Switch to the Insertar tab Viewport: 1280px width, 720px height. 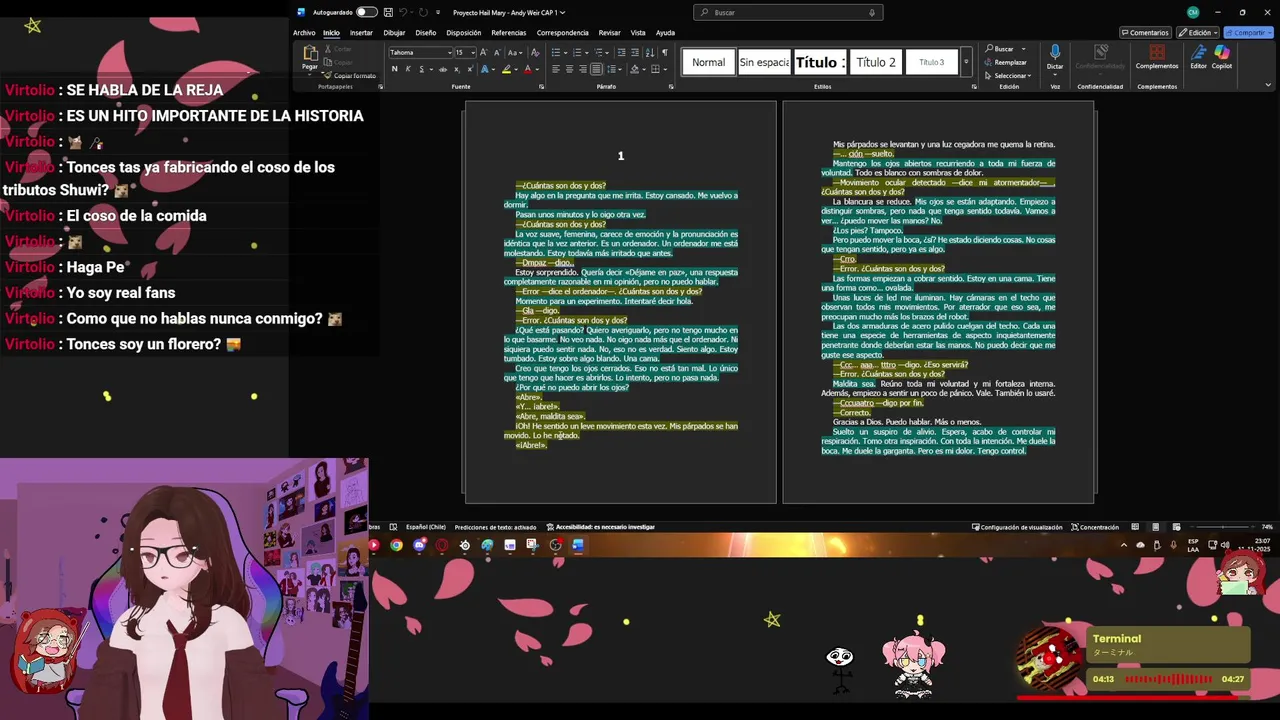pos(361,32)
